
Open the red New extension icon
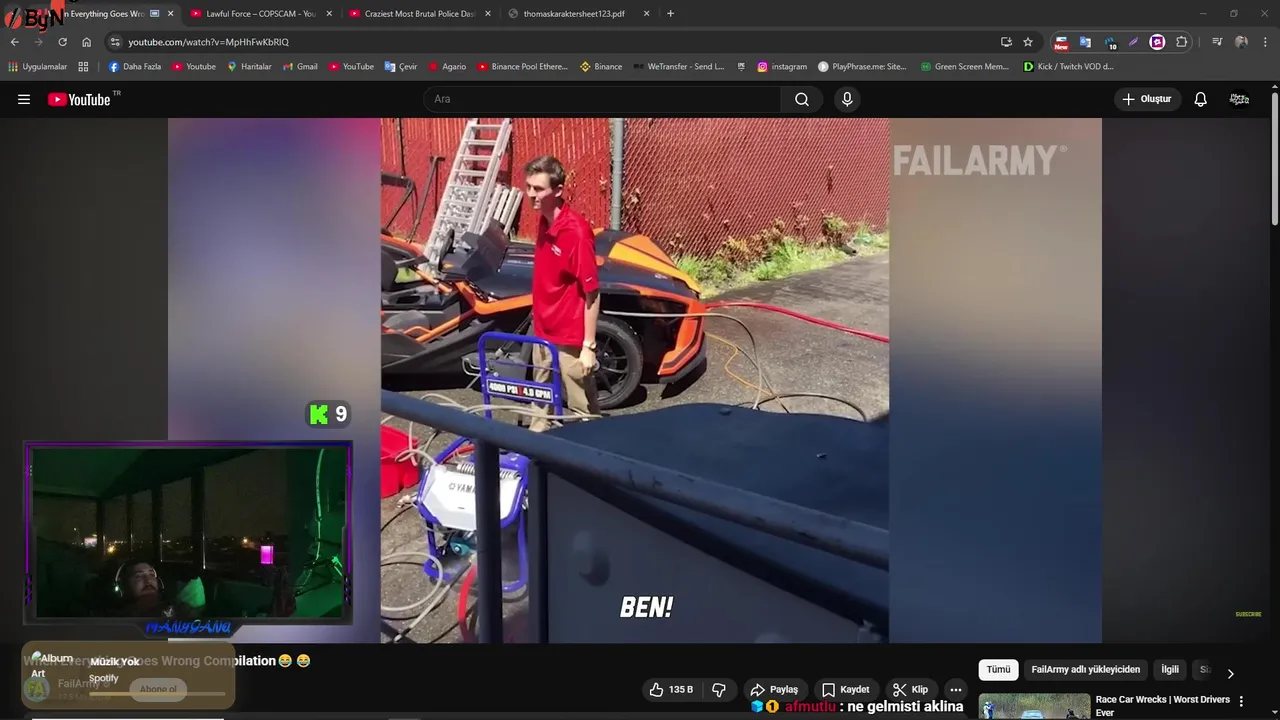pyautogui.click(x=1061, y=42)
